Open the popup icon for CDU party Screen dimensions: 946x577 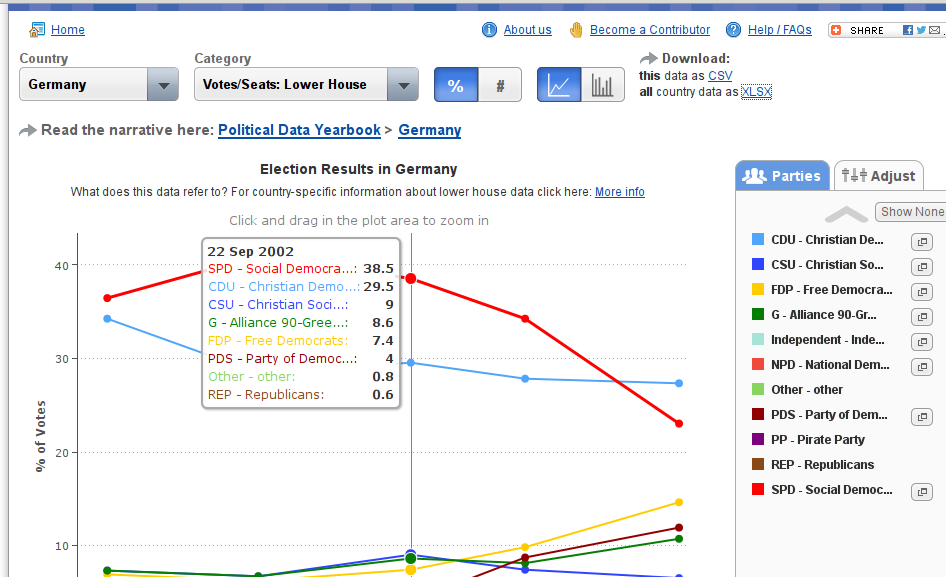922,242
